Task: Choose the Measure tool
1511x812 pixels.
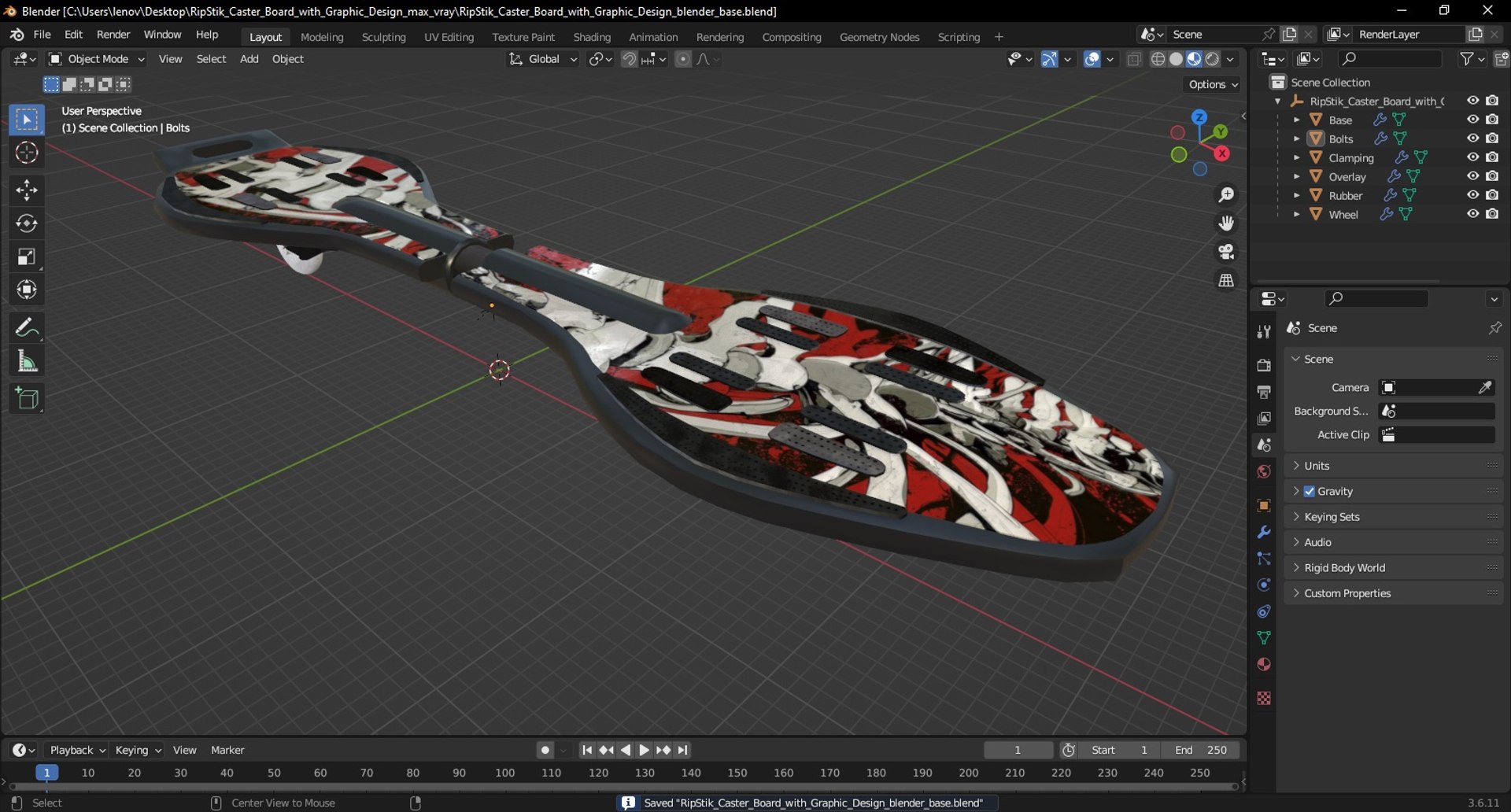Action: click(27, 361)
